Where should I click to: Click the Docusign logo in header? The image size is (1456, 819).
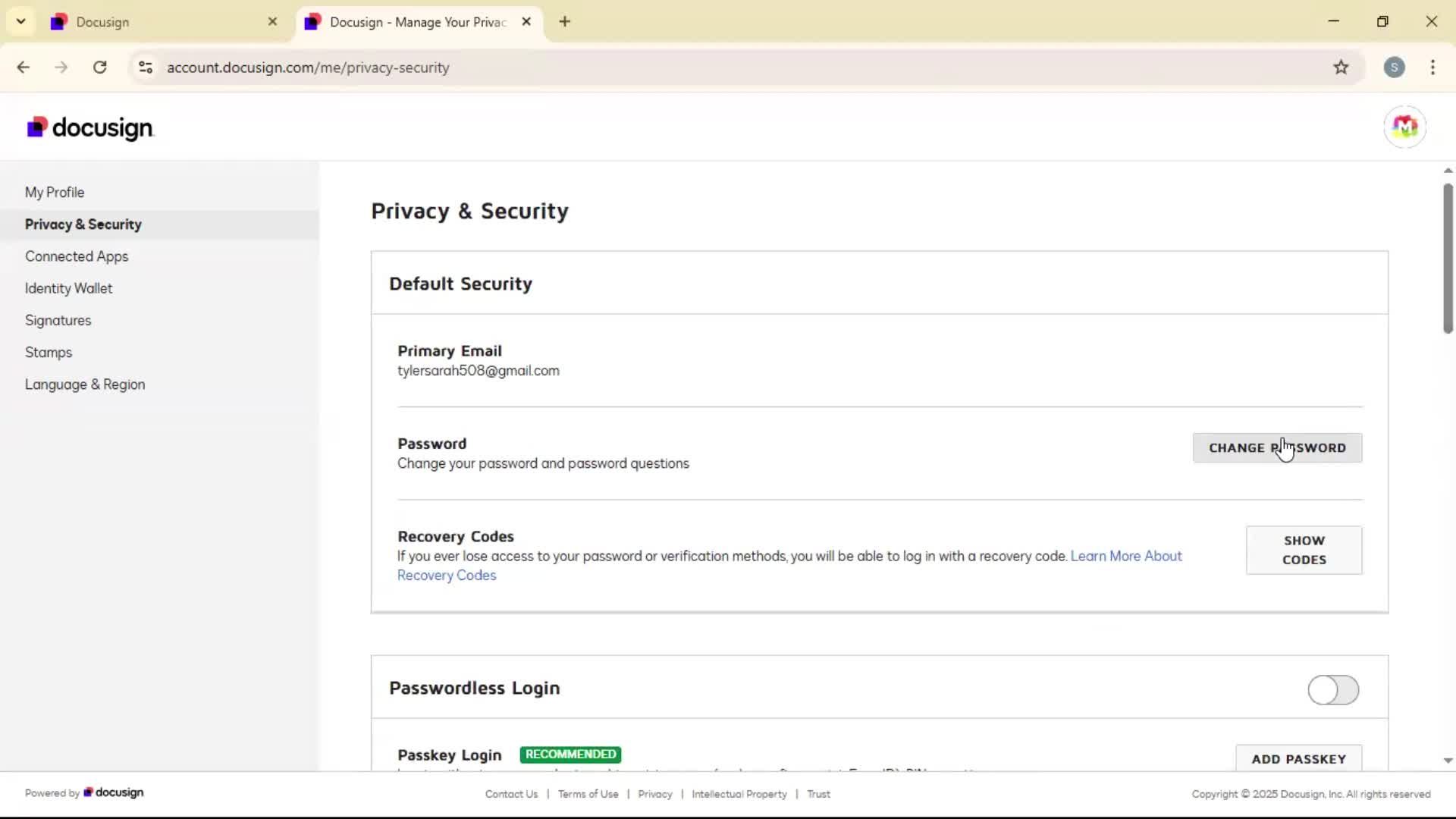pos(90,128)
